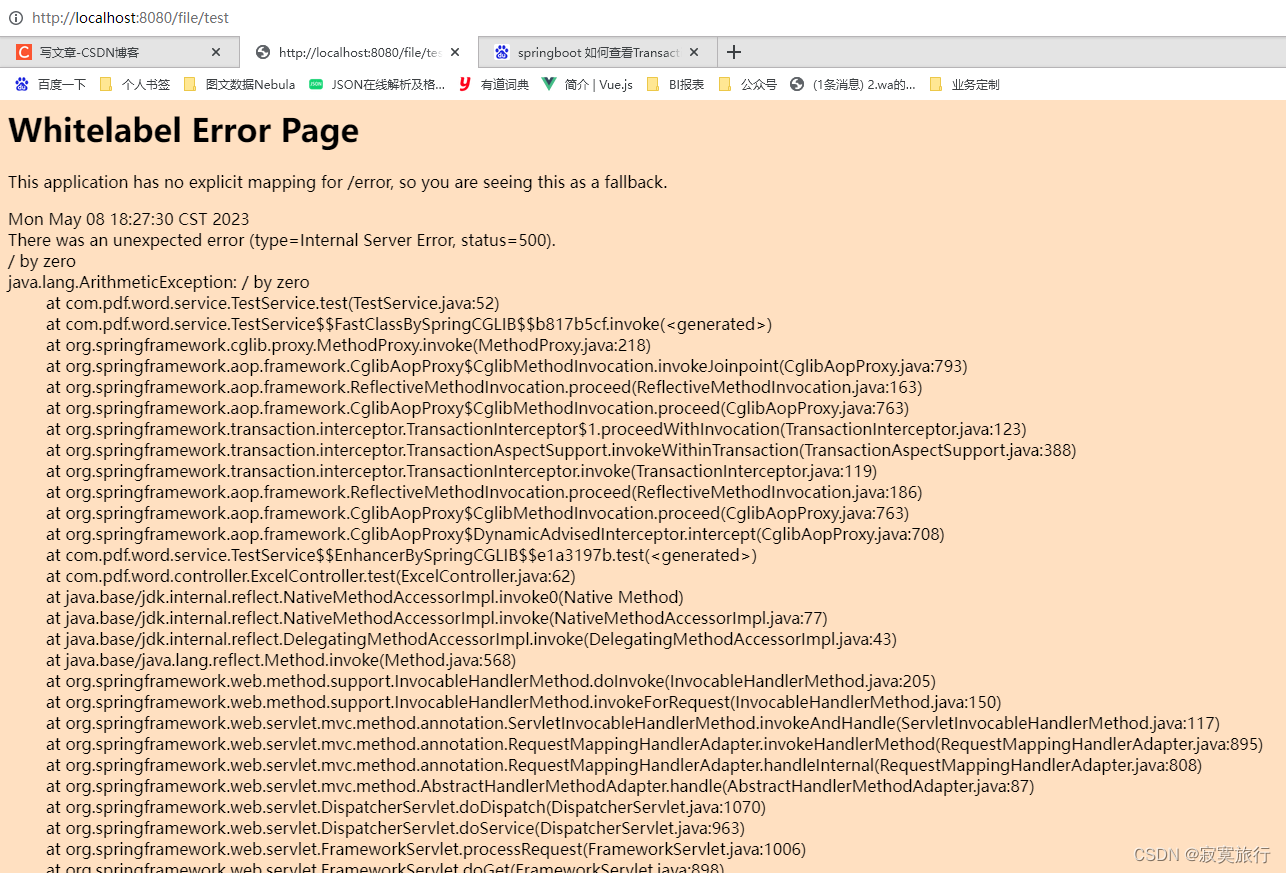Click the folder icon beside 图文数据Nebula
This screenshot has height=873, width=1286.
coord(190,85)
